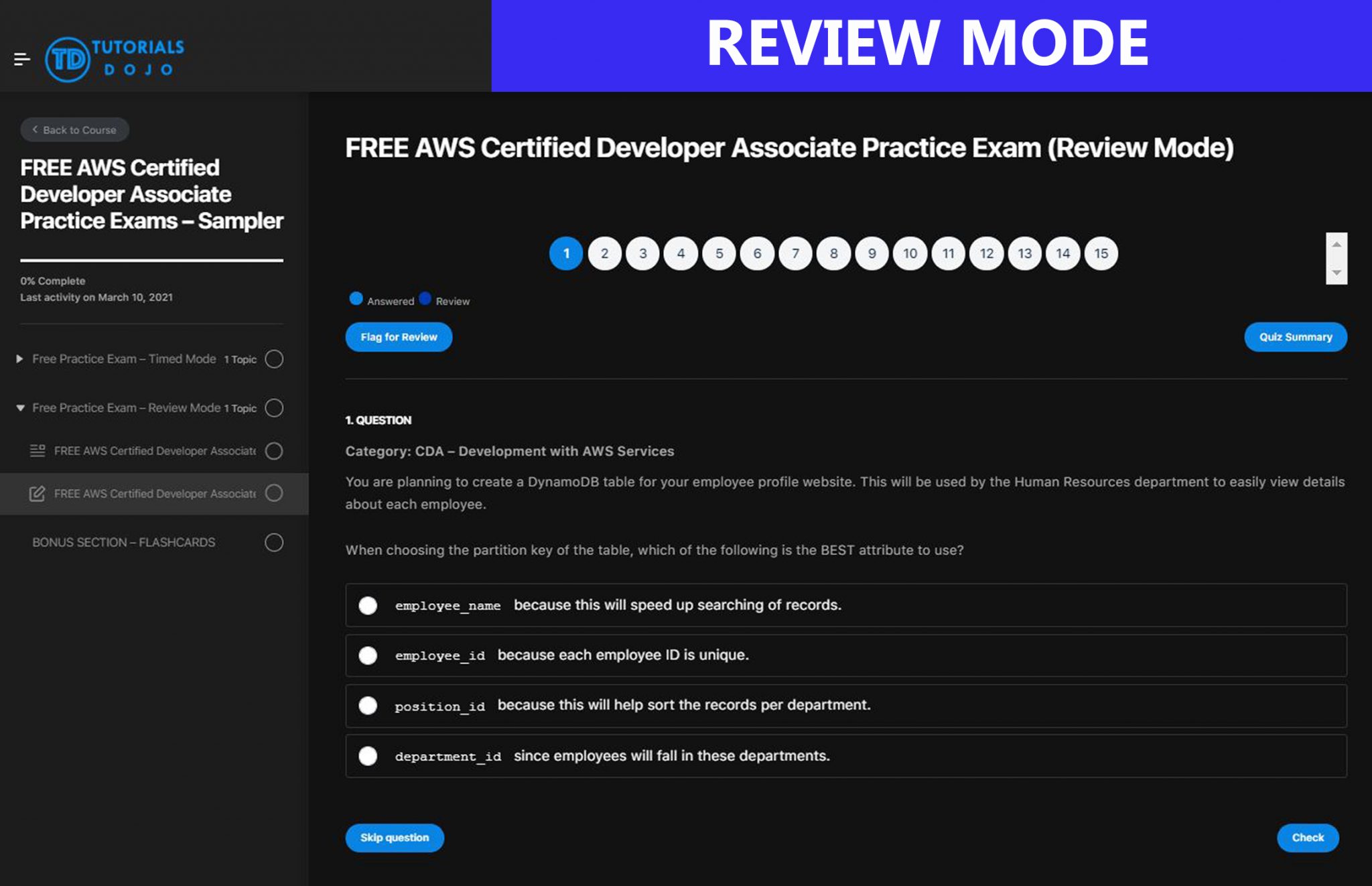Select employee_name radio button answer
Viewport: 1372px width, 886px height.
pos(369,604)
